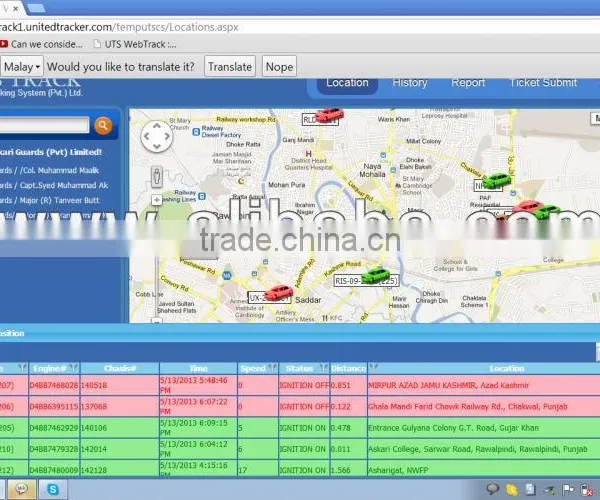The height and width of the screenshot is (500, 600).
Task: Pan the map down with the bottom arrow
Action: point(157,146)
